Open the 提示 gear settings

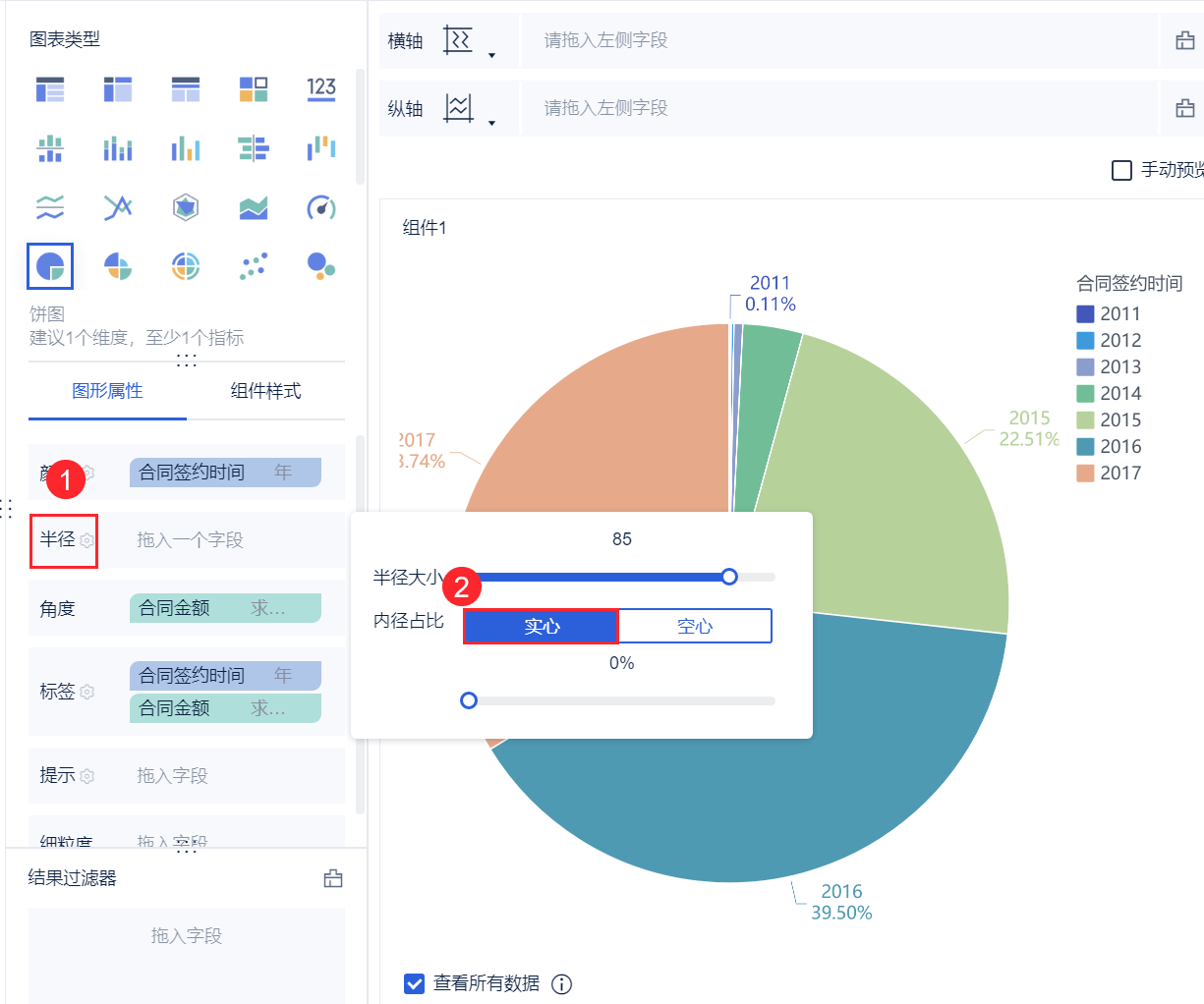coord(87,776)
